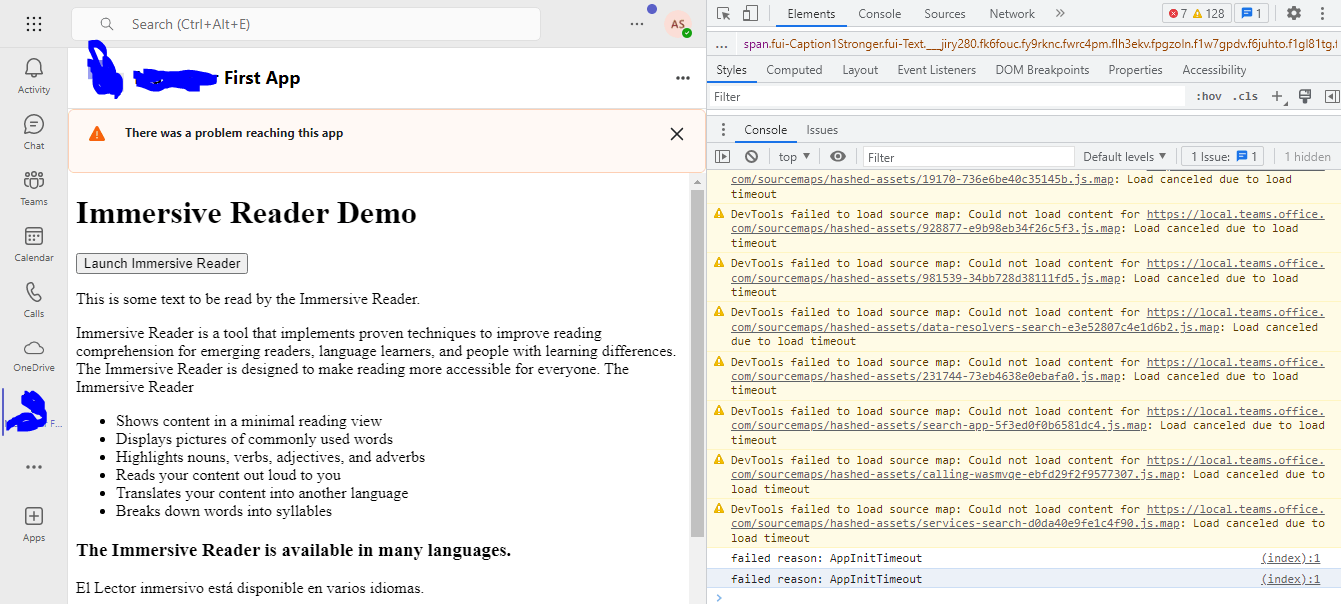The height and width of the screenshot is (604, 1341).
Task: Select the DOM Breakpoints tab
Action: [x=1040, y=70]
